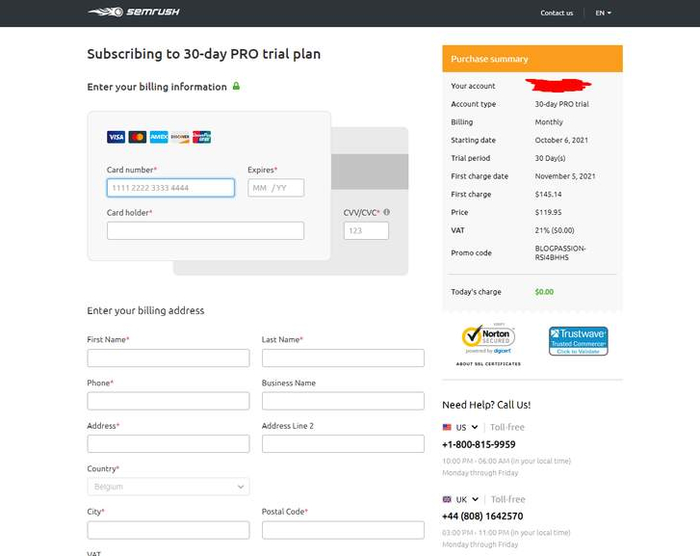This screenshot has height=556, width=700.
Task: Focus the Postal Code field
Action: (x=343, y=530)
